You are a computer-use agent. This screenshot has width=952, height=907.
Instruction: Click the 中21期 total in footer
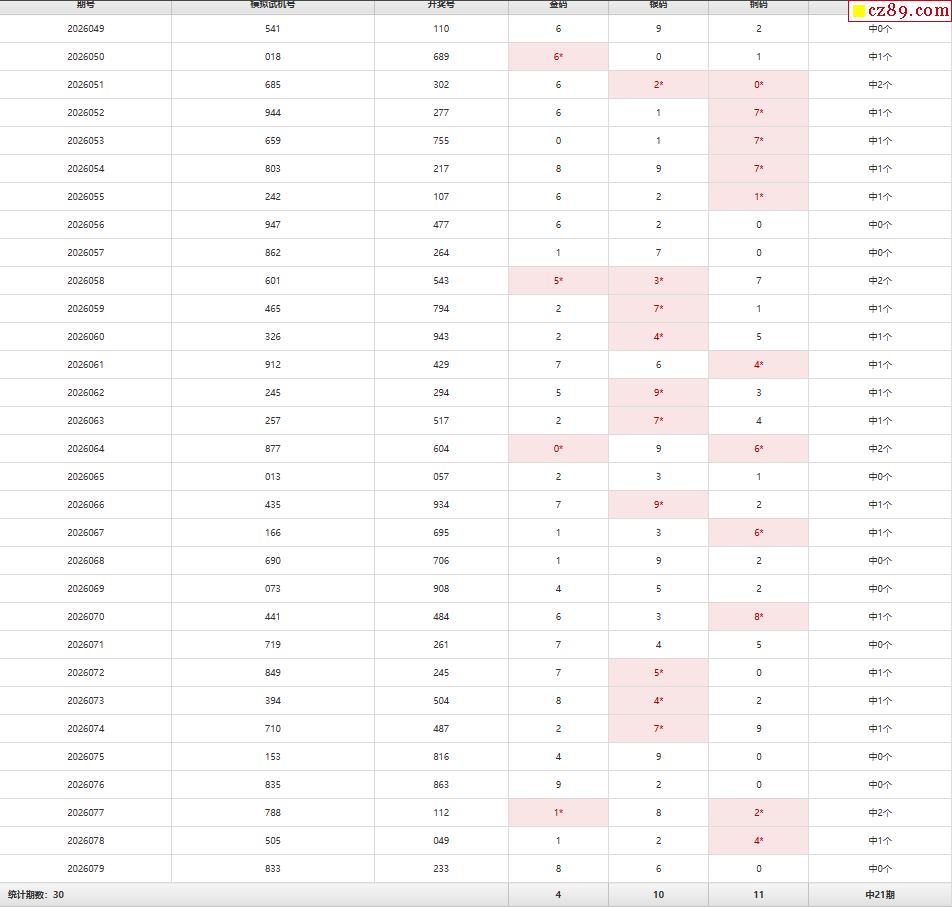pos(880,895)
